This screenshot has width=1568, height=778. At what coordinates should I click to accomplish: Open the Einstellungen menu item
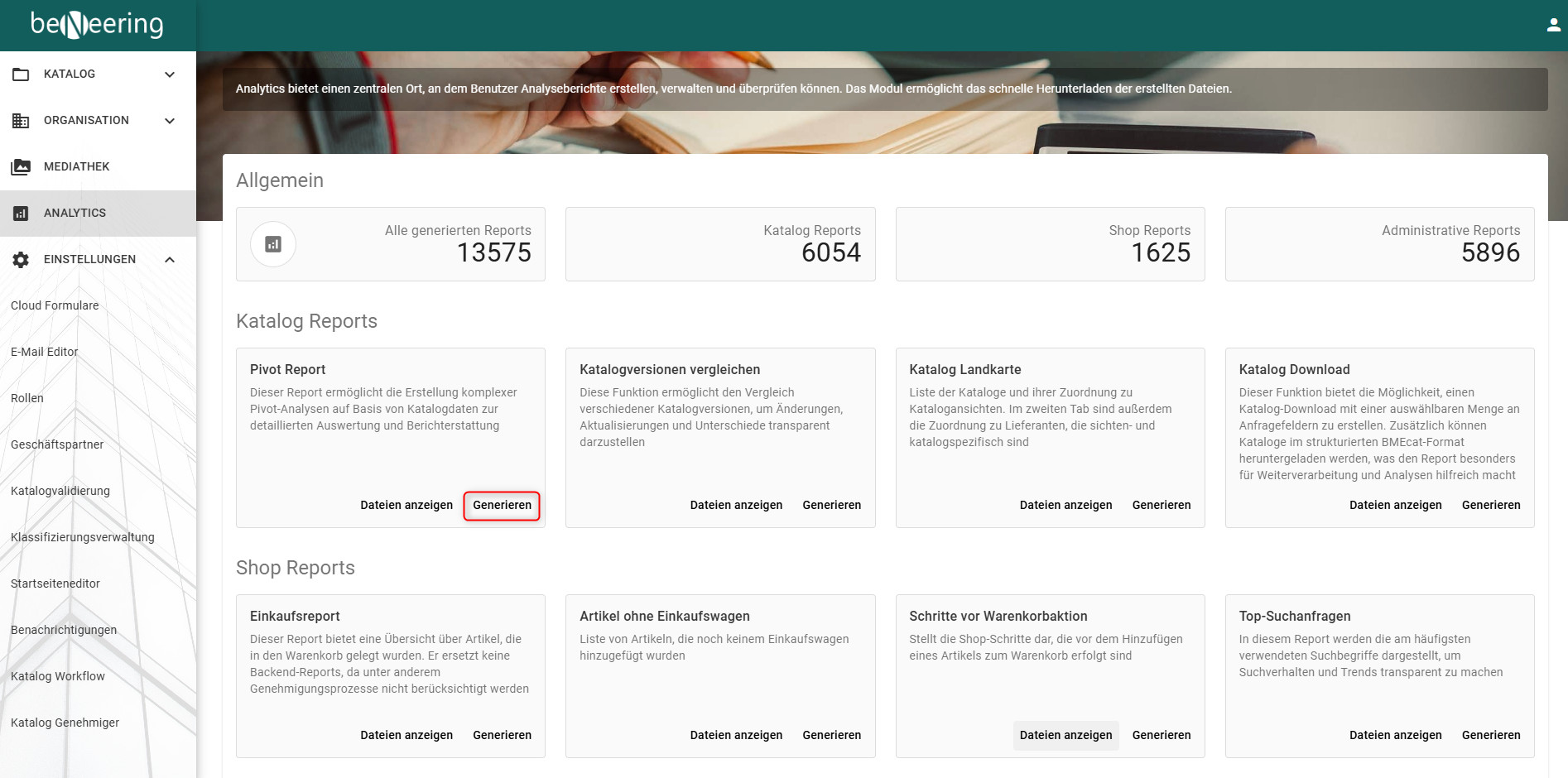[98, 260]
